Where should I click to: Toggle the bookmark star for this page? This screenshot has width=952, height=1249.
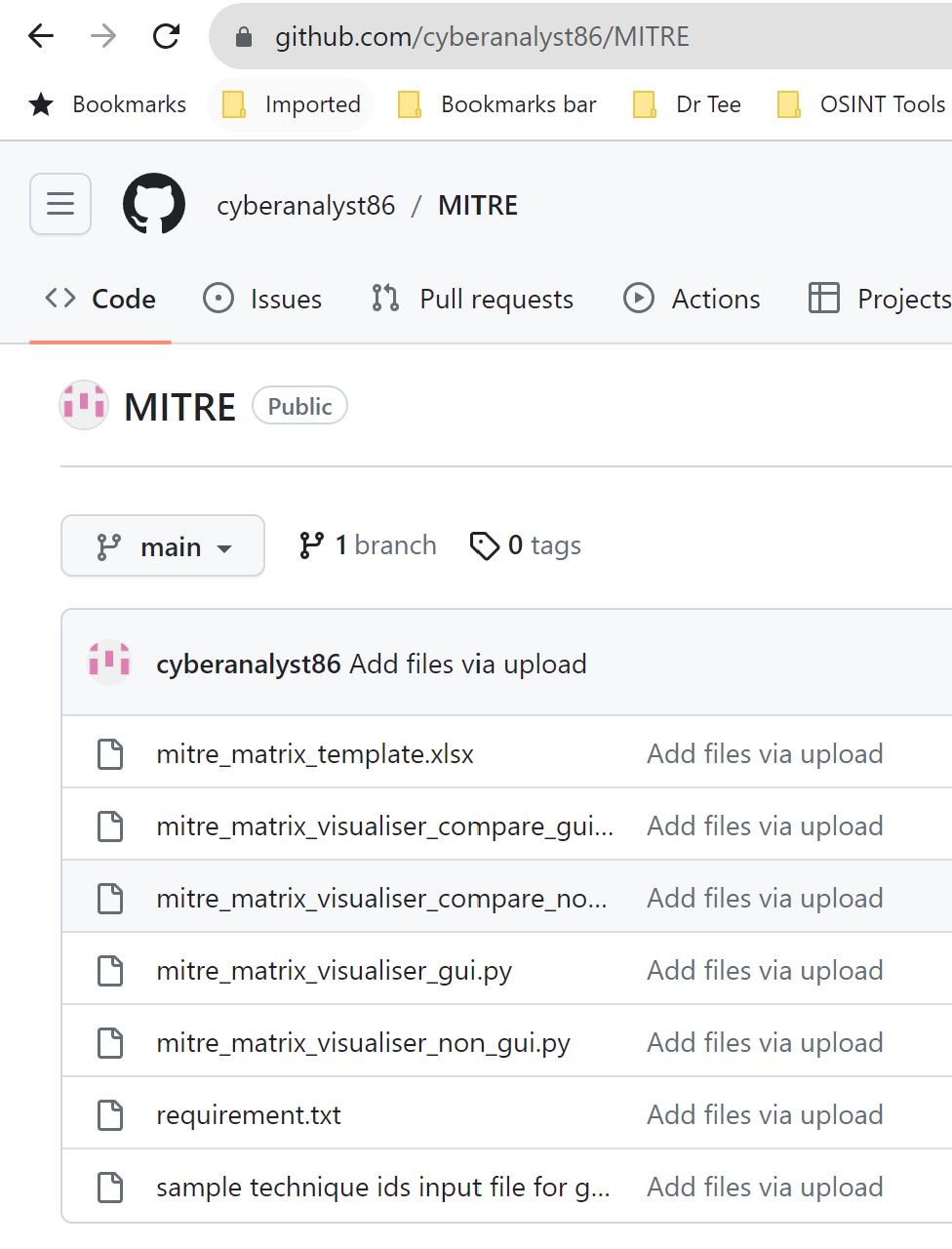[40, 103]
